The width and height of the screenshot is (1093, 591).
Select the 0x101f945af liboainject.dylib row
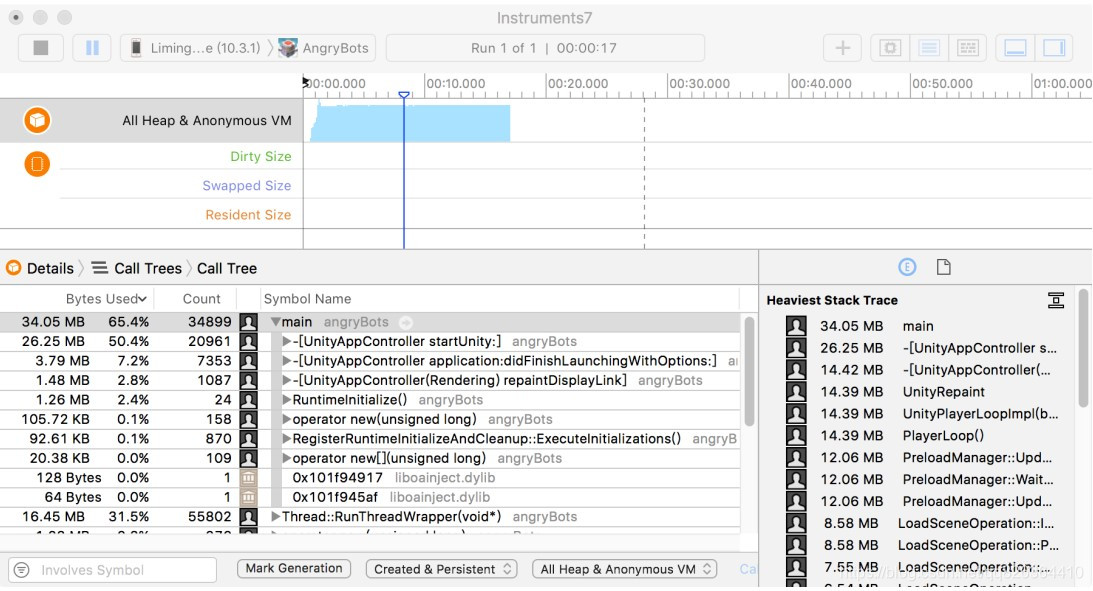(x=370, y=498)
